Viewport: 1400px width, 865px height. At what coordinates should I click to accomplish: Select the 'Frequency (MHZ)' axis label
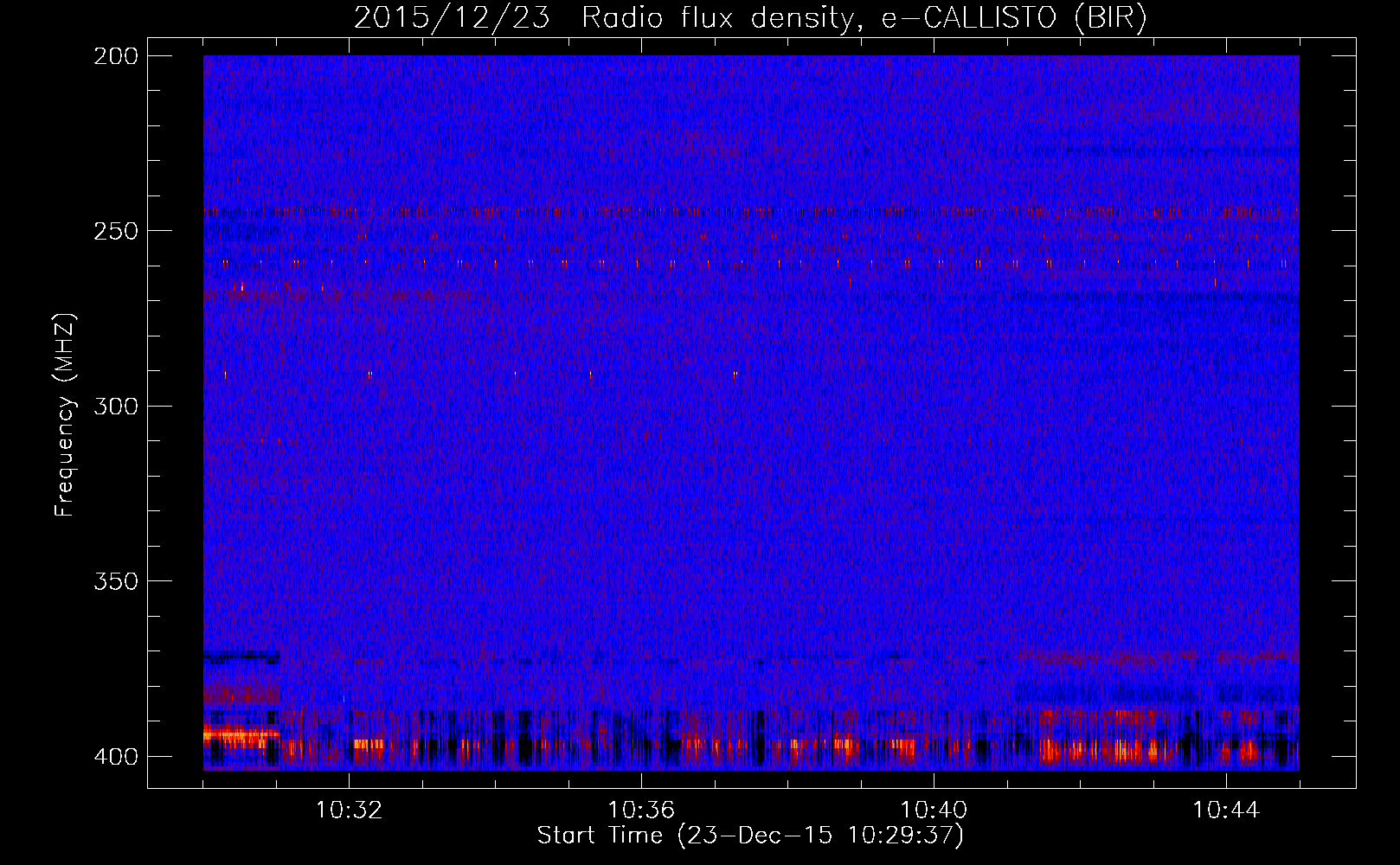pos(66,415)
